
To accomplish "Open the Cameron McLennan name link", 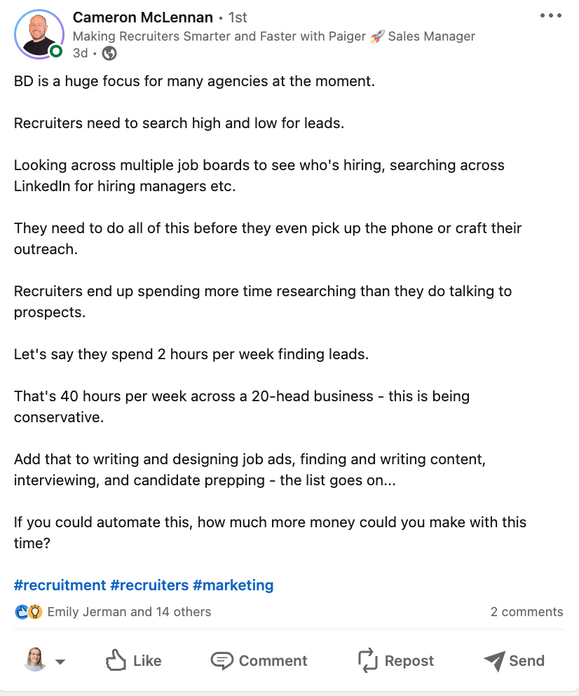I will [143, 17].
